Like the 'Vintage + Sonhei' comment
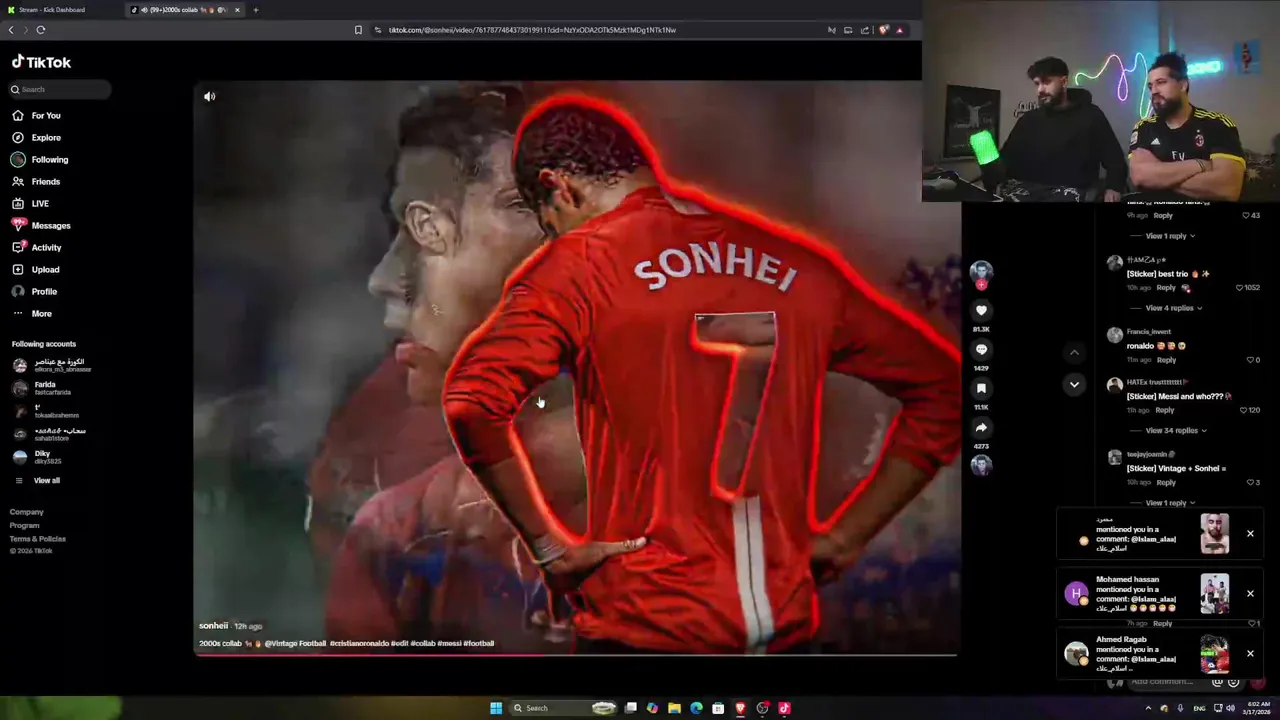Image resolution: width=1280 pixels, height=720 pixels. 1250,483
